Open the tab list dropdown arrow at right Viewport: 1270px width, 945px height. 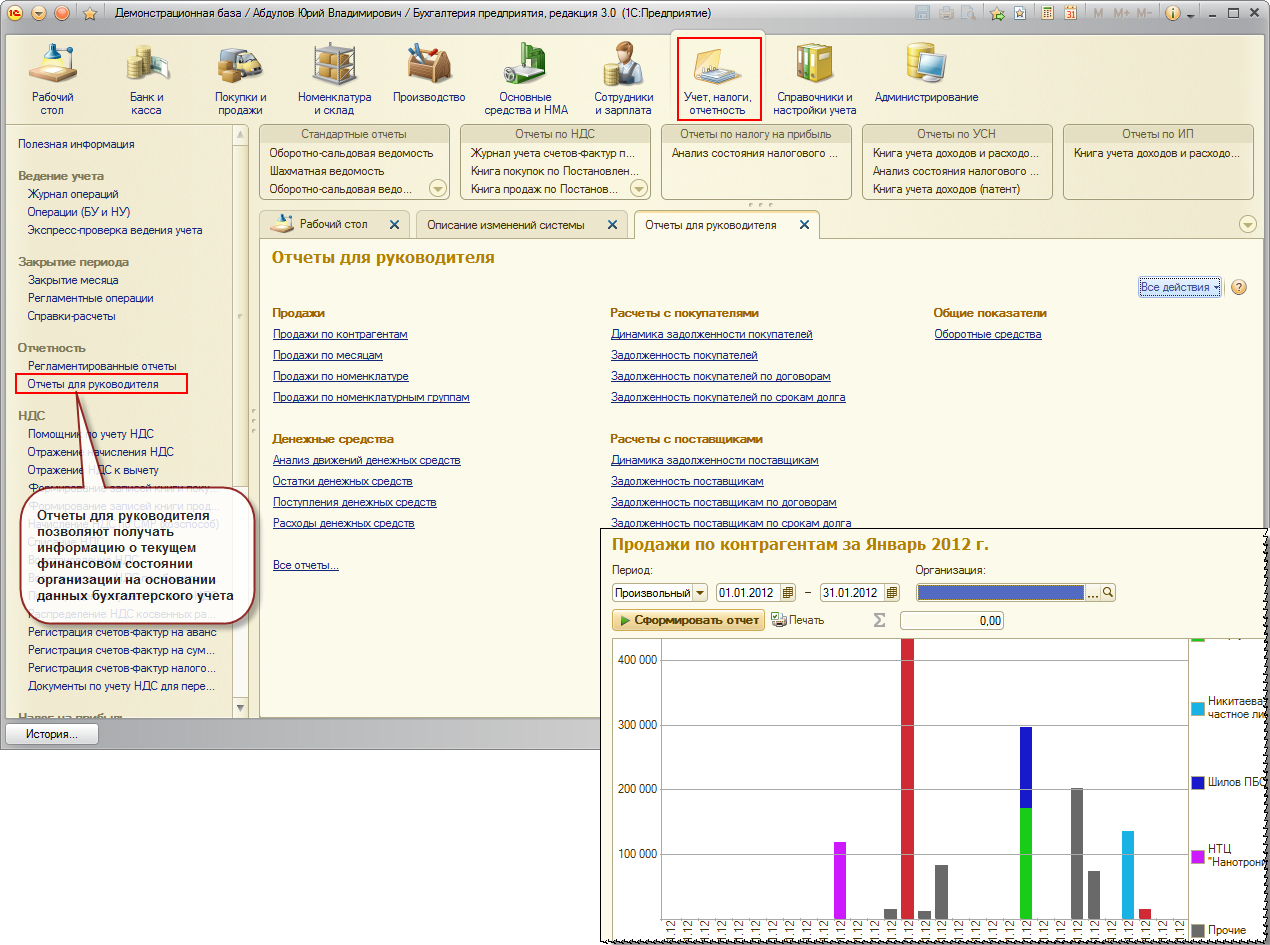pos(1247,224)
